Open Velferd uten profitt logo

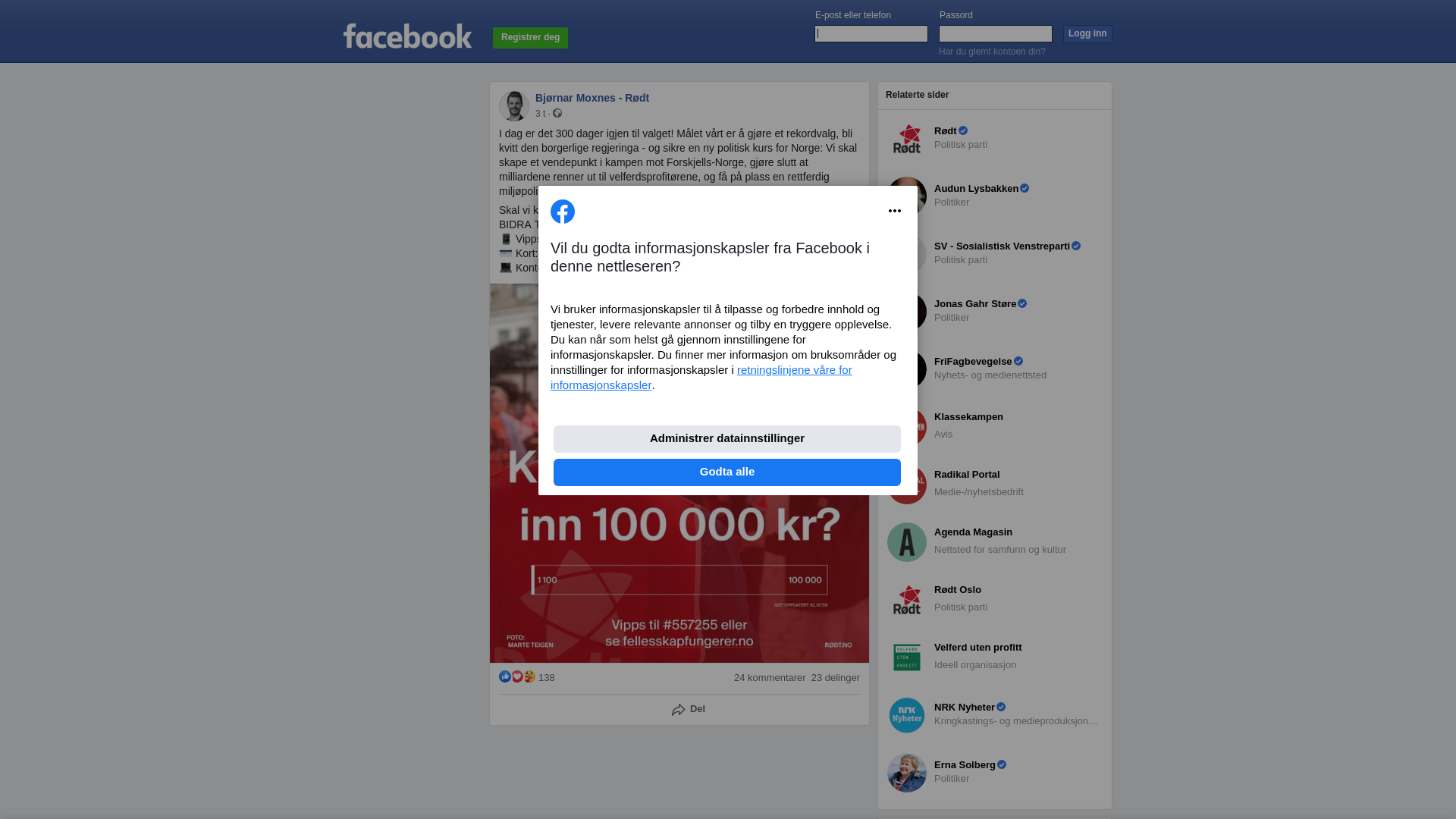[x=907, y=657]
